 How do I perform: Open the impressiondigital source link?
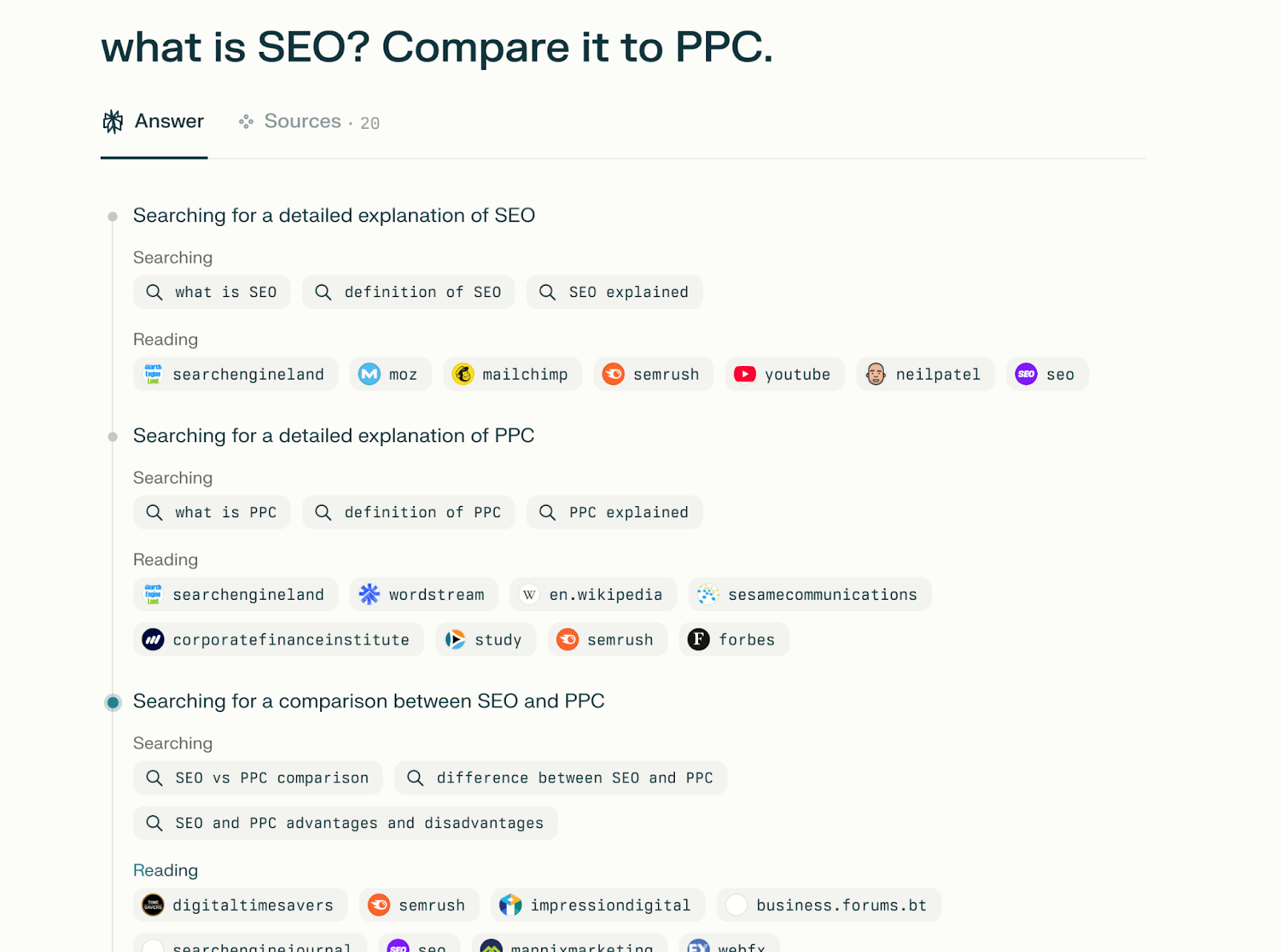click(x=598, y=905)
